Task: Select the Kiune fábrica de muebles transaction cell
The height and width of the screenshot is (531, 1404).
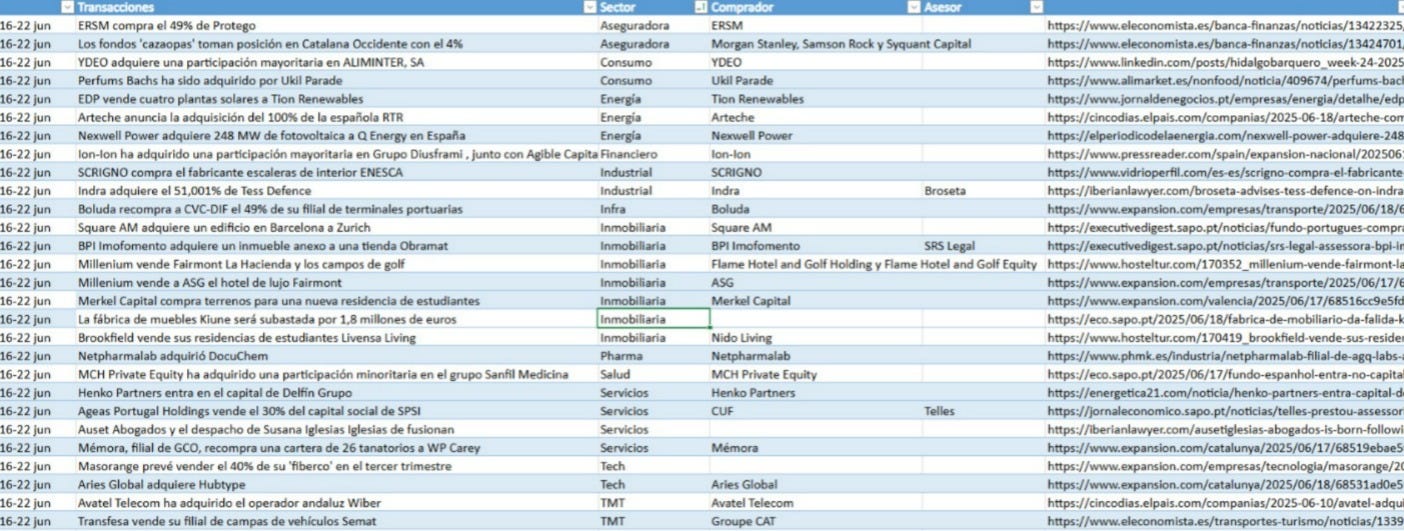Action: click(x=336, y=319)
